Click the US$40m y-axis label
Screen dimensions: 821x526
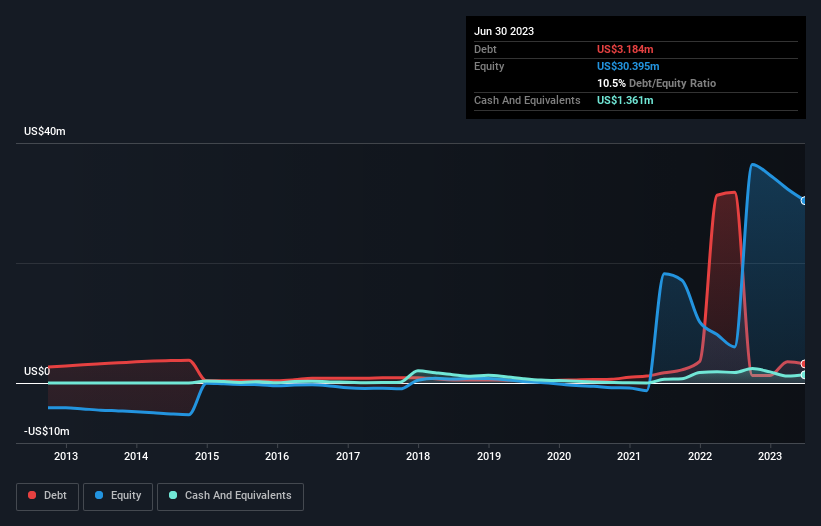45,131
